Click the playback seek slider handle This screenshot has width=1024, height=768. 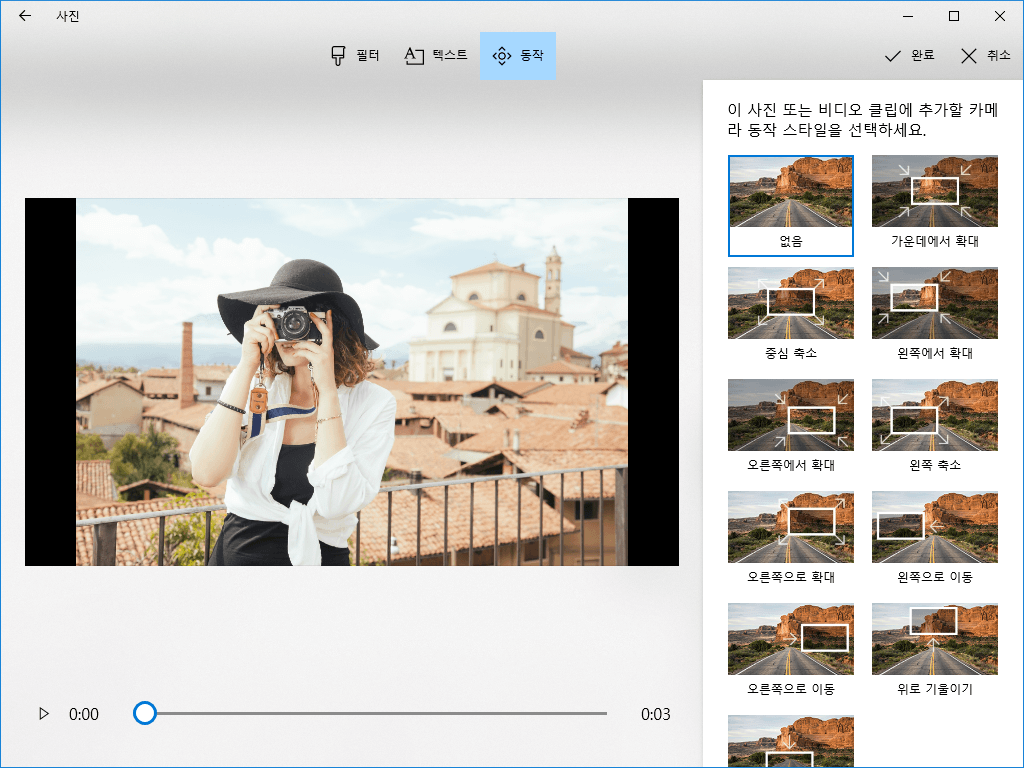pos(144,713)
